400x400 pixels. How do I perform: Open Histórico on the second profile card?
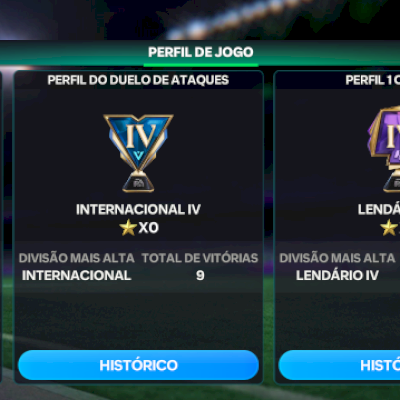339,365
